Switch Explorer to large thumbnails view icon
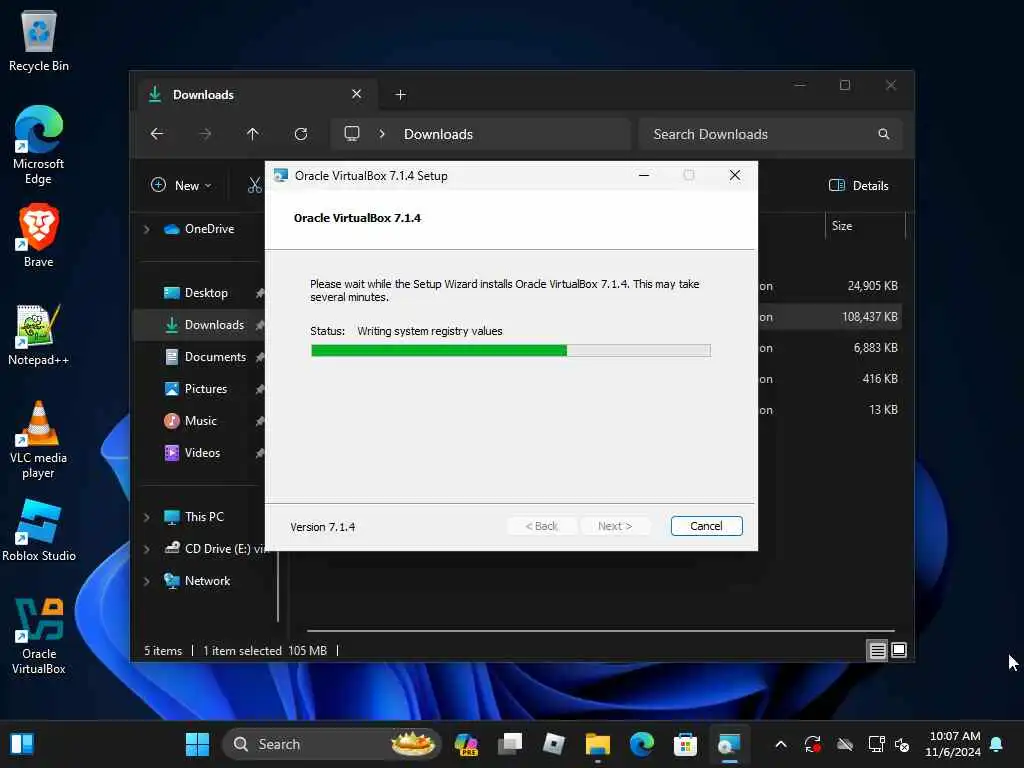Image resolution: width=1024 pixels, height=768 pixels. point(899,650)
